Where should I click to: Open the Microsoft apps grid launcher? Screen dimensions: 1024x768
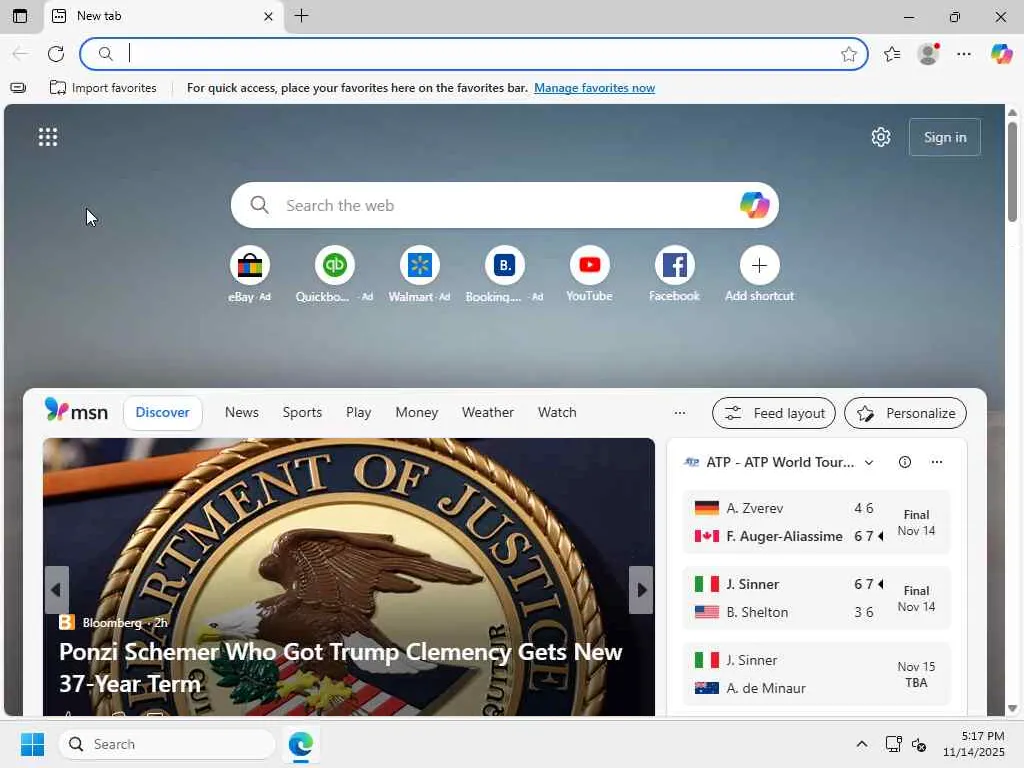48,137
